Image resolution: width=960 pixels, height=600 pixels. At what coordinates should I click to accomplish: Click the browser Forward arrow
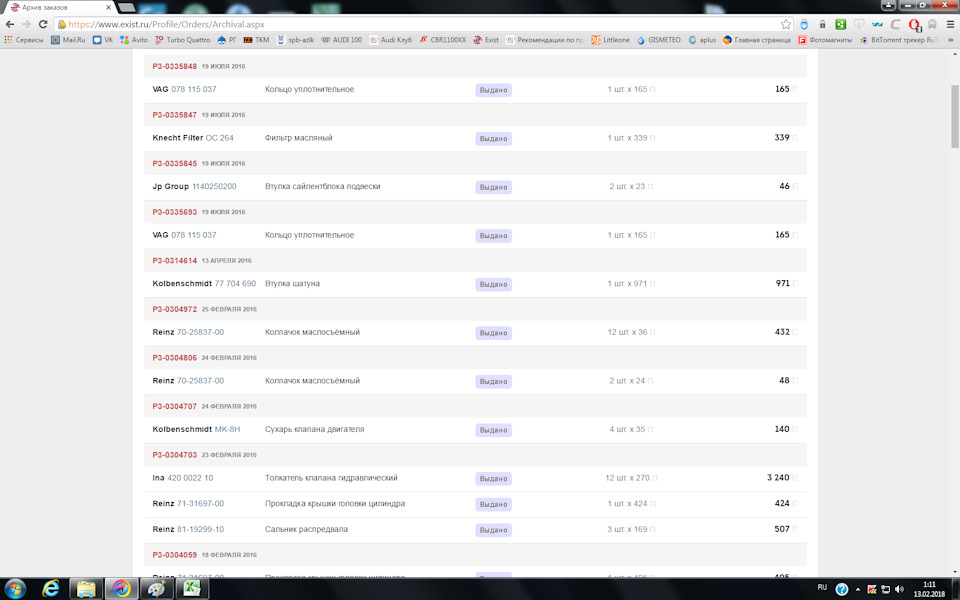26,24
